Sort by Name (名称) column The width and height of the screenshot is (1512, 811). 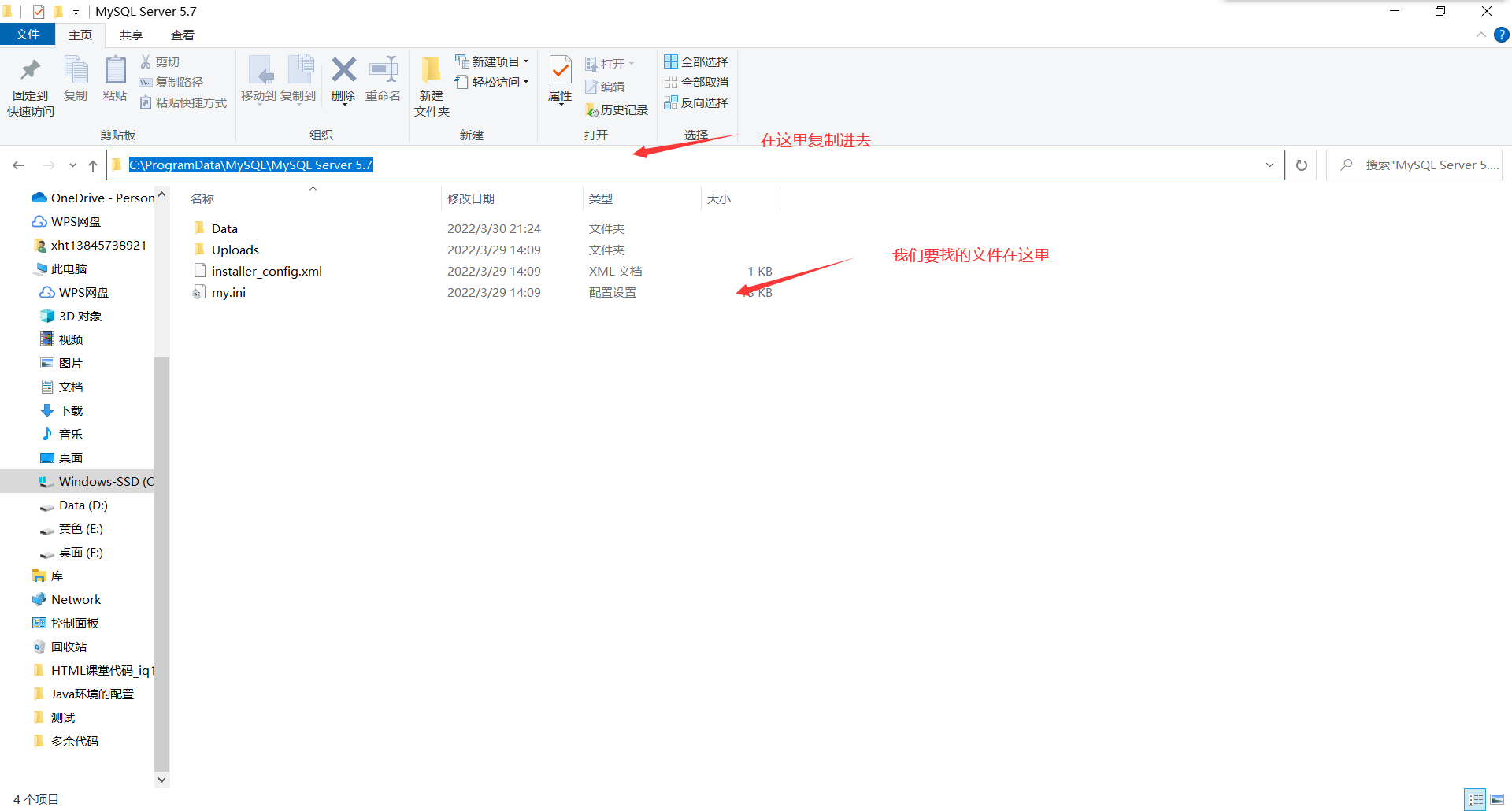tap(202, 199)
